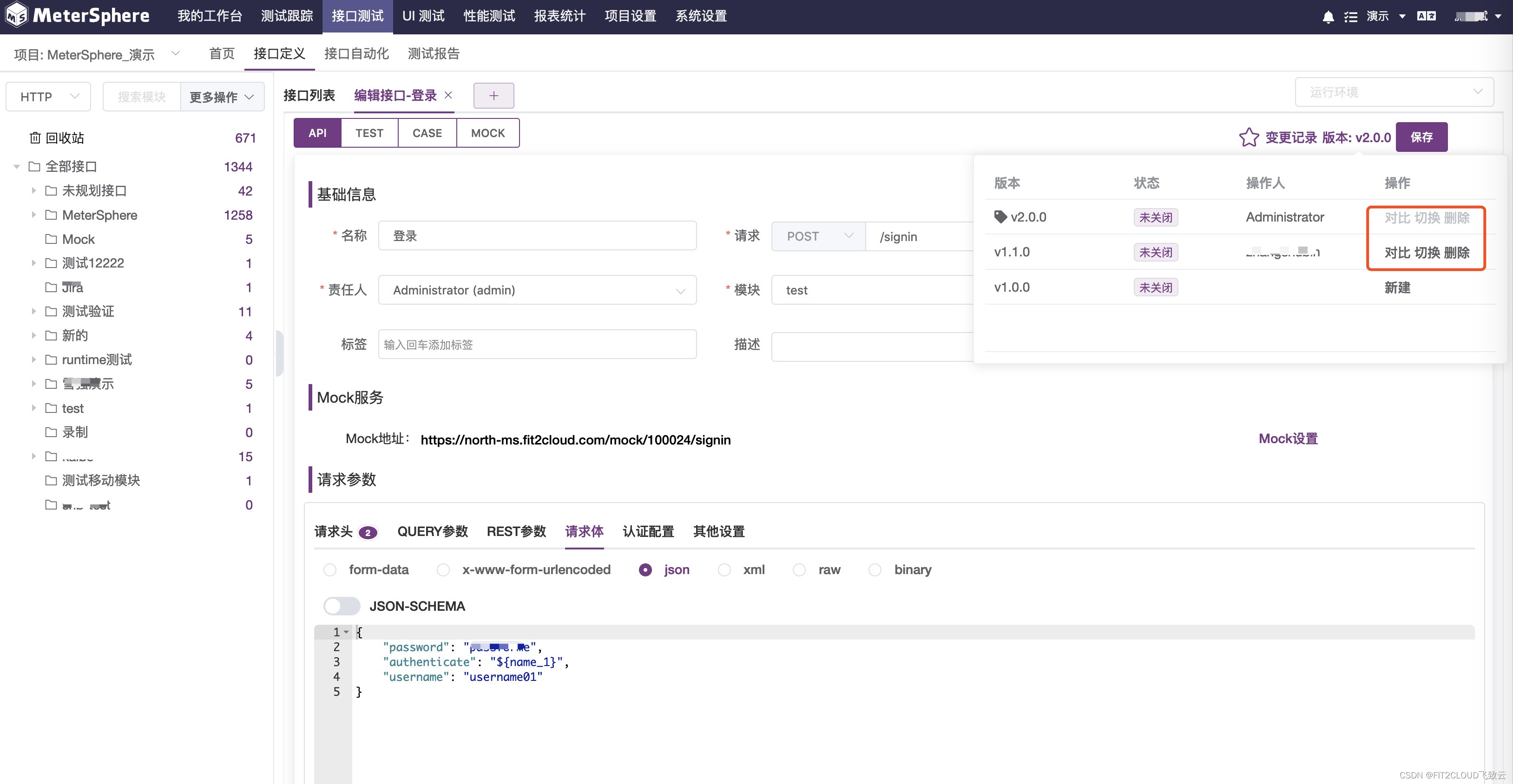Click the v2.0.0 version tag icon
The width and height of the screenshot is (1513, 784).
coord(1000,217)
